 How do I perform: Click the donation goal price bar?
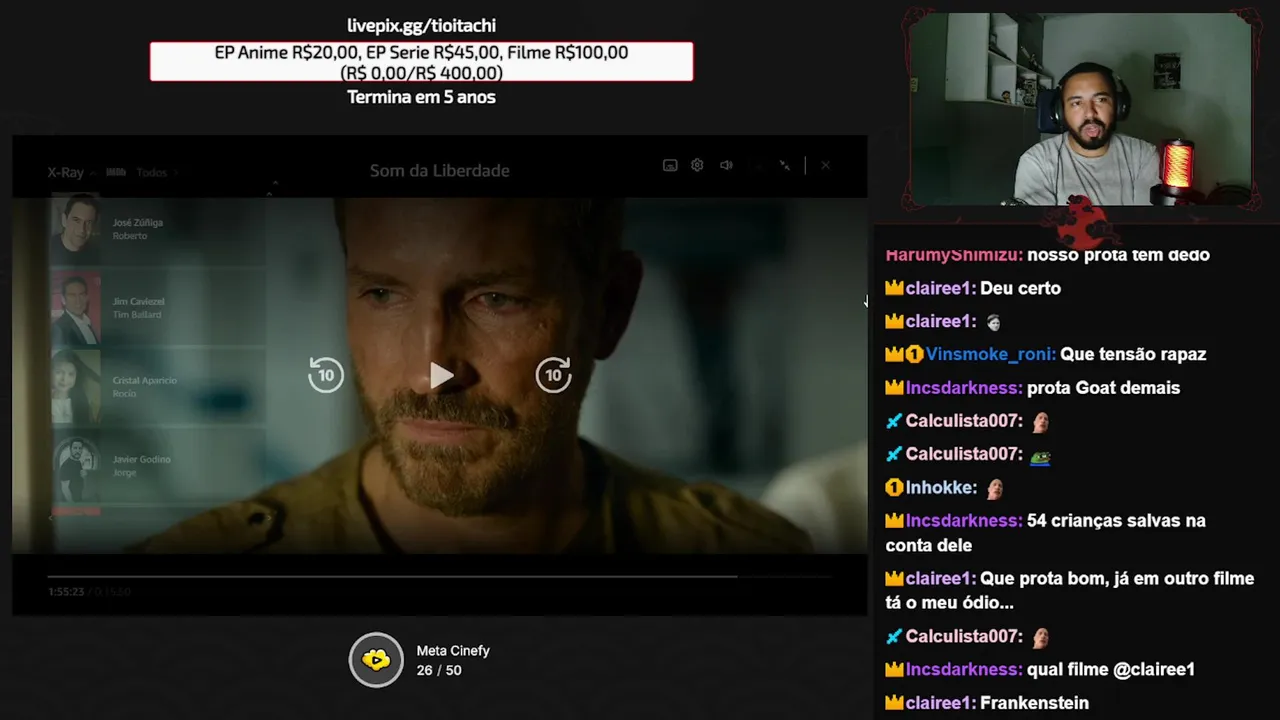421,62
